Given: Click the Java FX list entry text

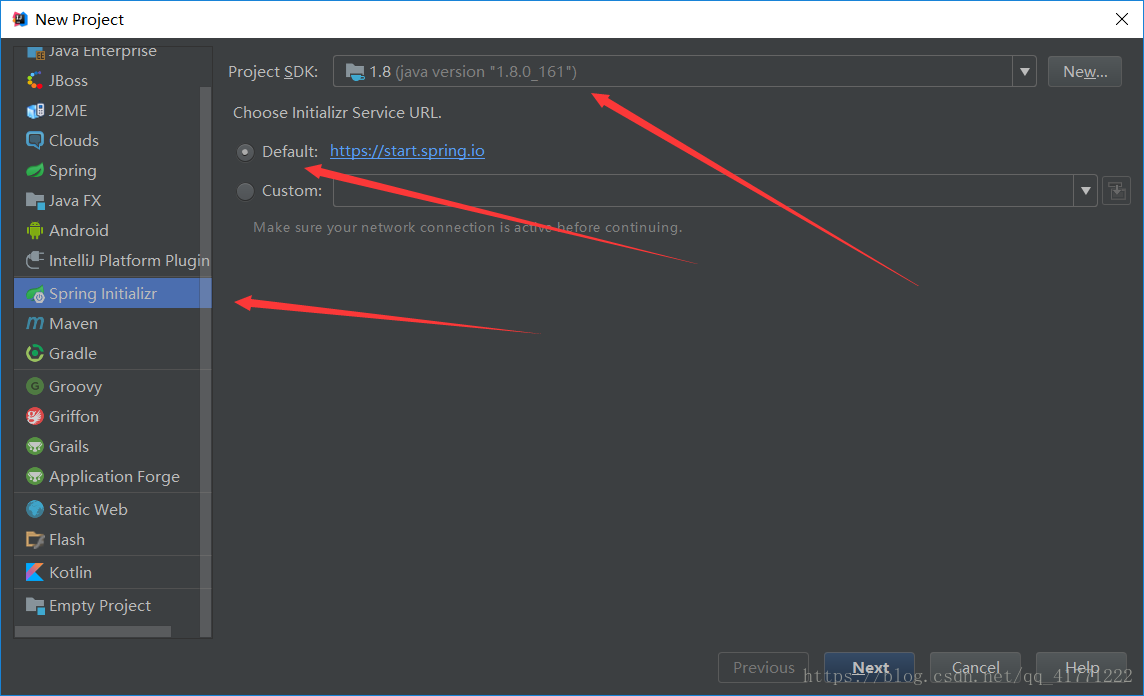Looking at the screenshot, I should [x=75, y=201].
